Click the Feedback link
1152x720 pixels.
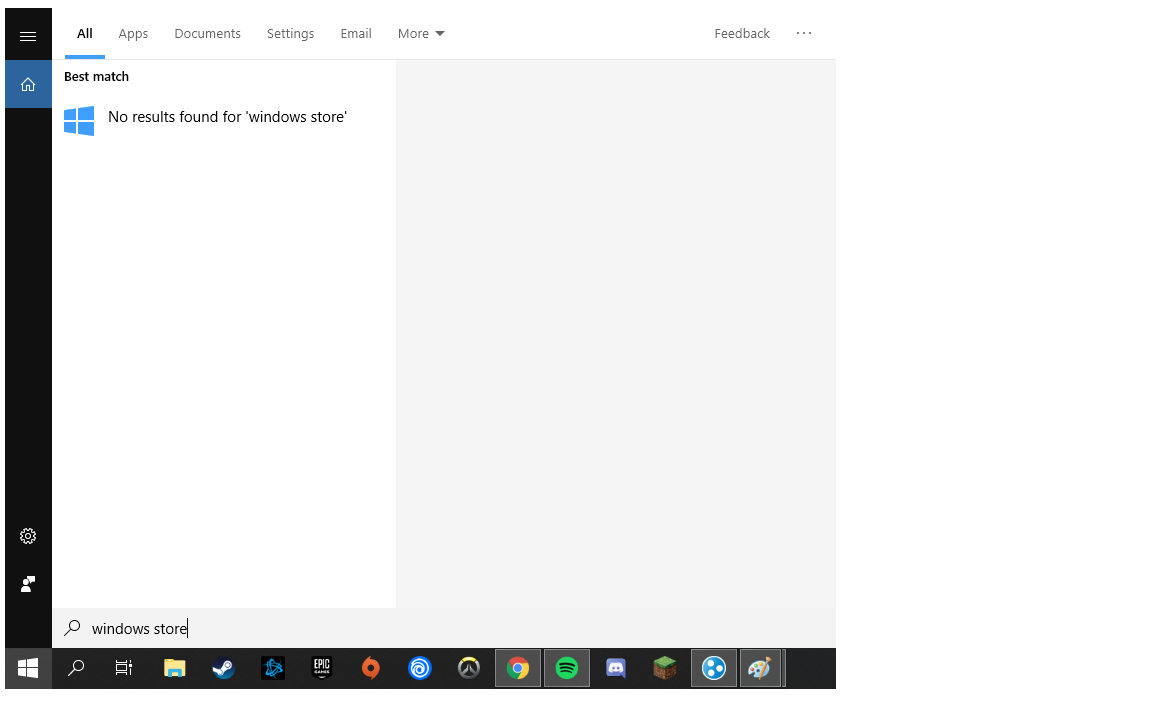click(x=742, y=34)
